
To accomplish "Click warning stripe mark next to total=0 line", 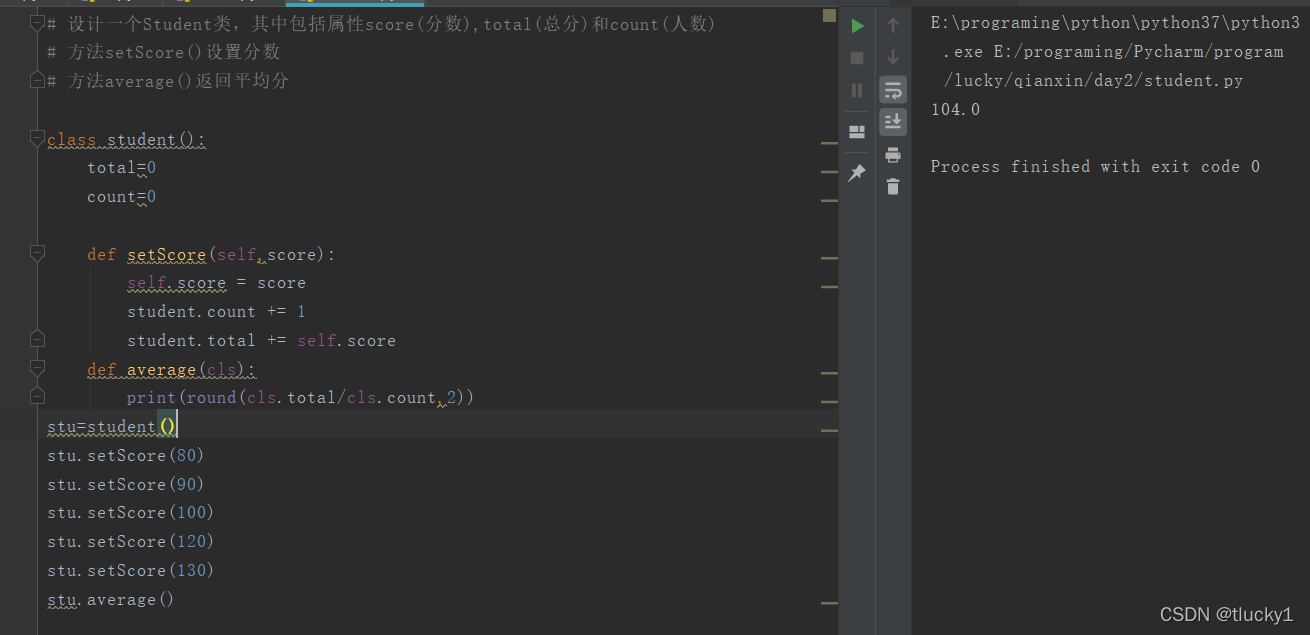I will coord(829,171).
